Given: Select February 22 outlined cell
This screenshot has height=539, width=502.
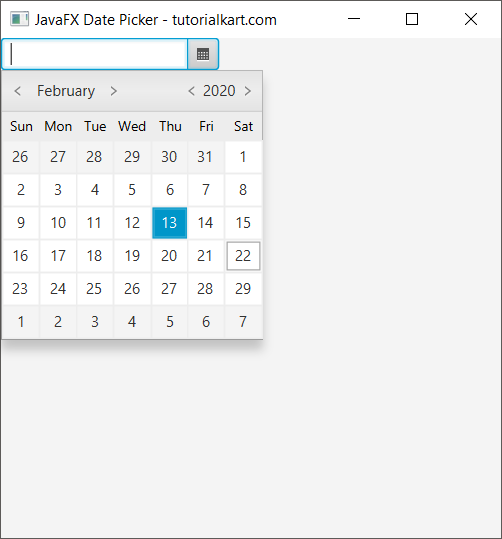Looking at the screenshot, I should (x=243, y=256).
